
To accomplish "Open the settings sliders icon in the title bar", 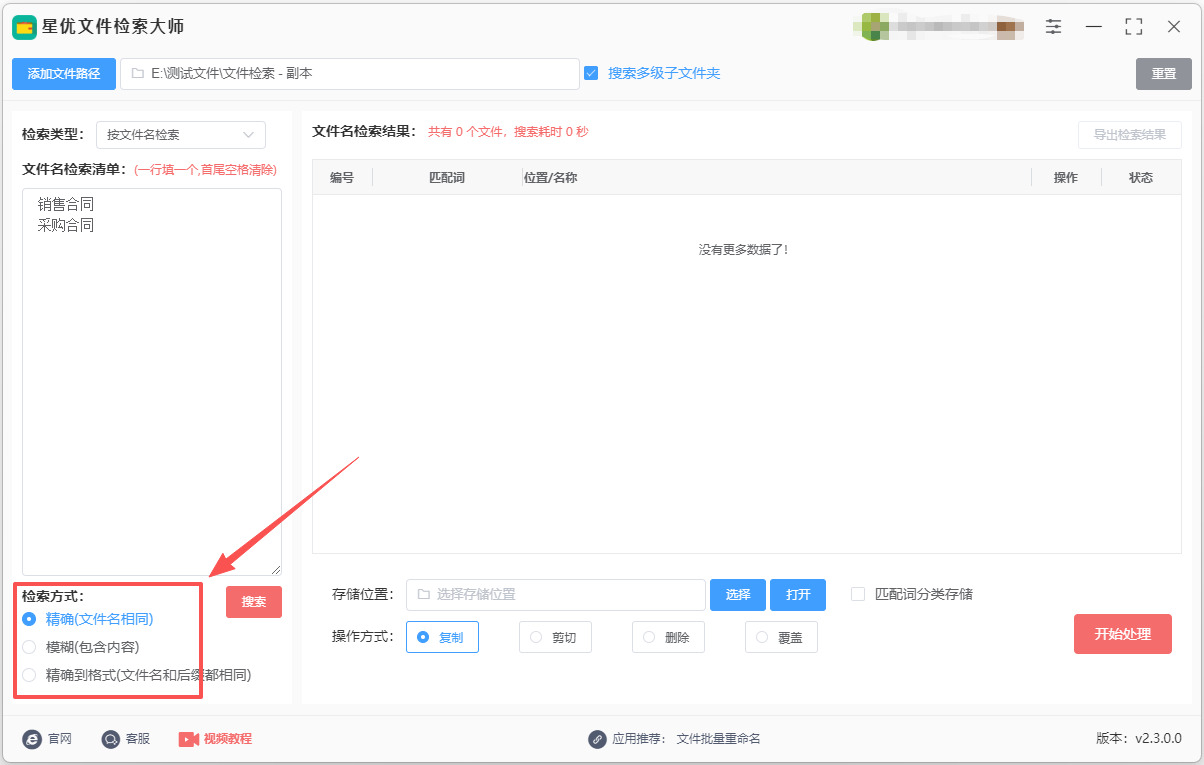I will [1054, 27].
